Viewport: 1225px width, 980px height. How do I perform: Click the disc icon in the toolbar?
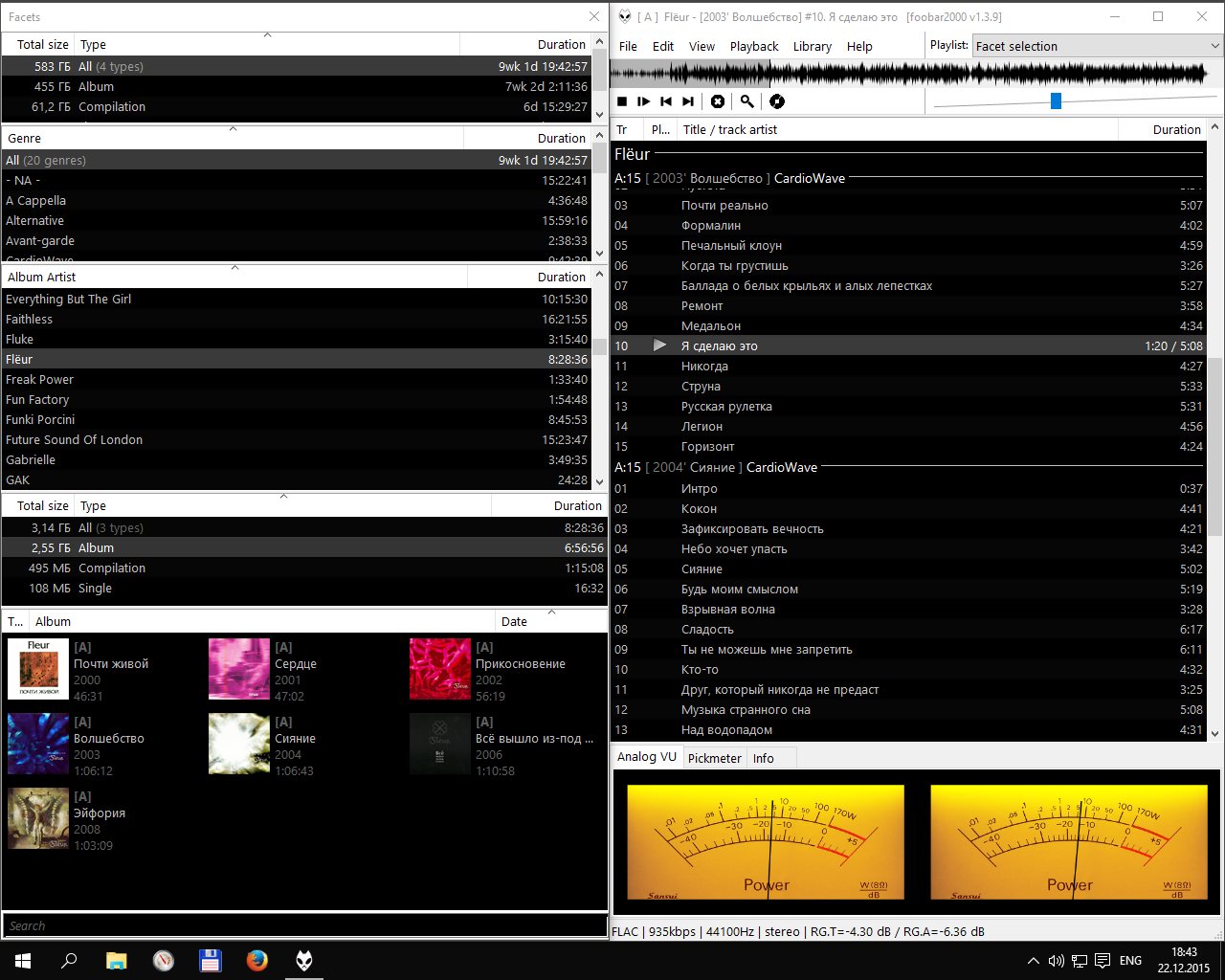[x=777, y=101]
